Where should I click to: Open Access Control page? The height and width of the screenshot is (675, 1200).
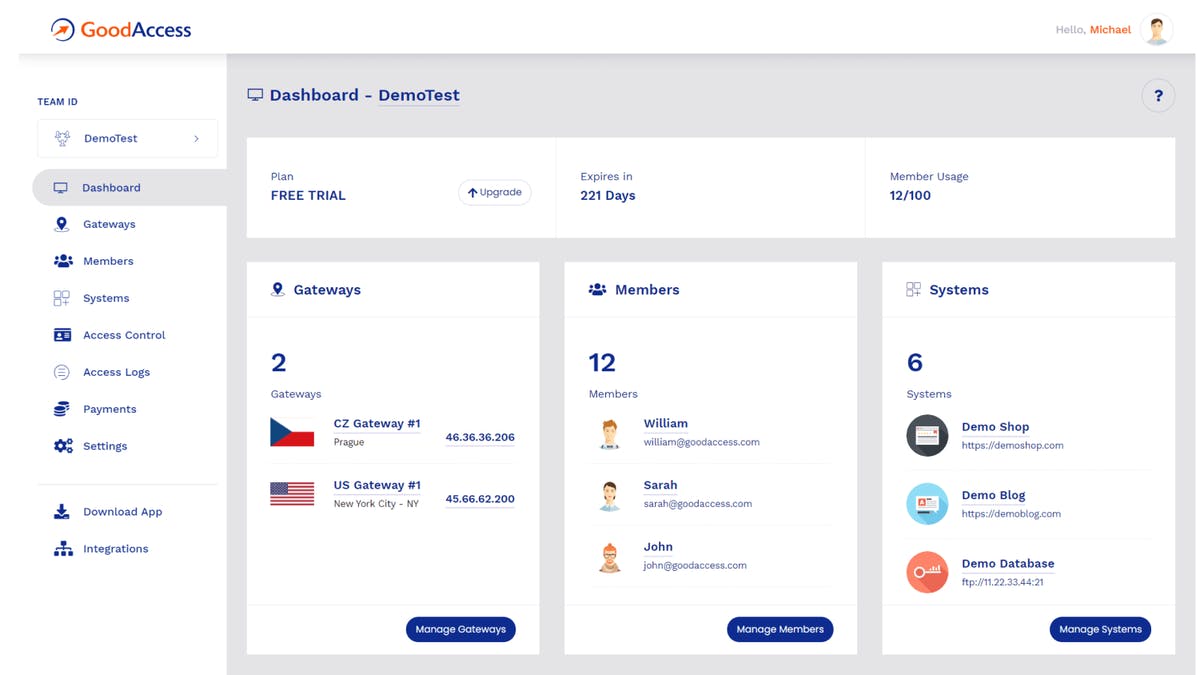pyautogui.click(x=124, y=335)
